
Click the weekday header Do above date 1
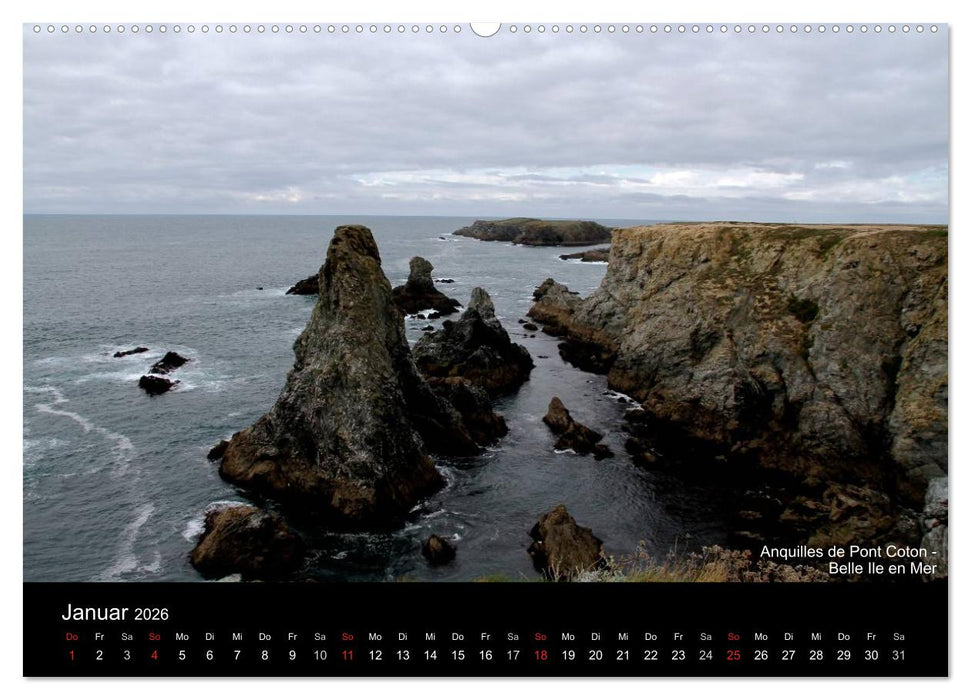tap(71, 636)
